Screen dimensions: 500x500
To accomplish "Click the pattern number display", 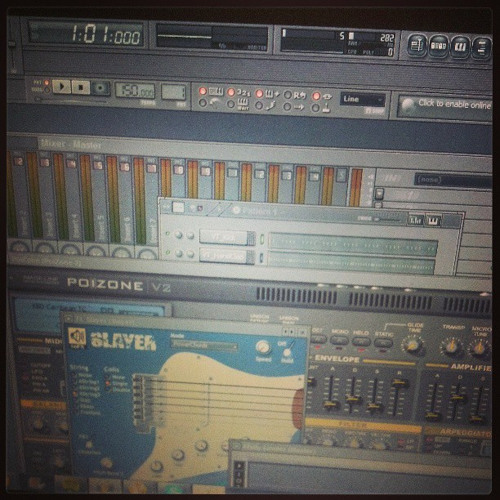I will (x=173, y=92).
